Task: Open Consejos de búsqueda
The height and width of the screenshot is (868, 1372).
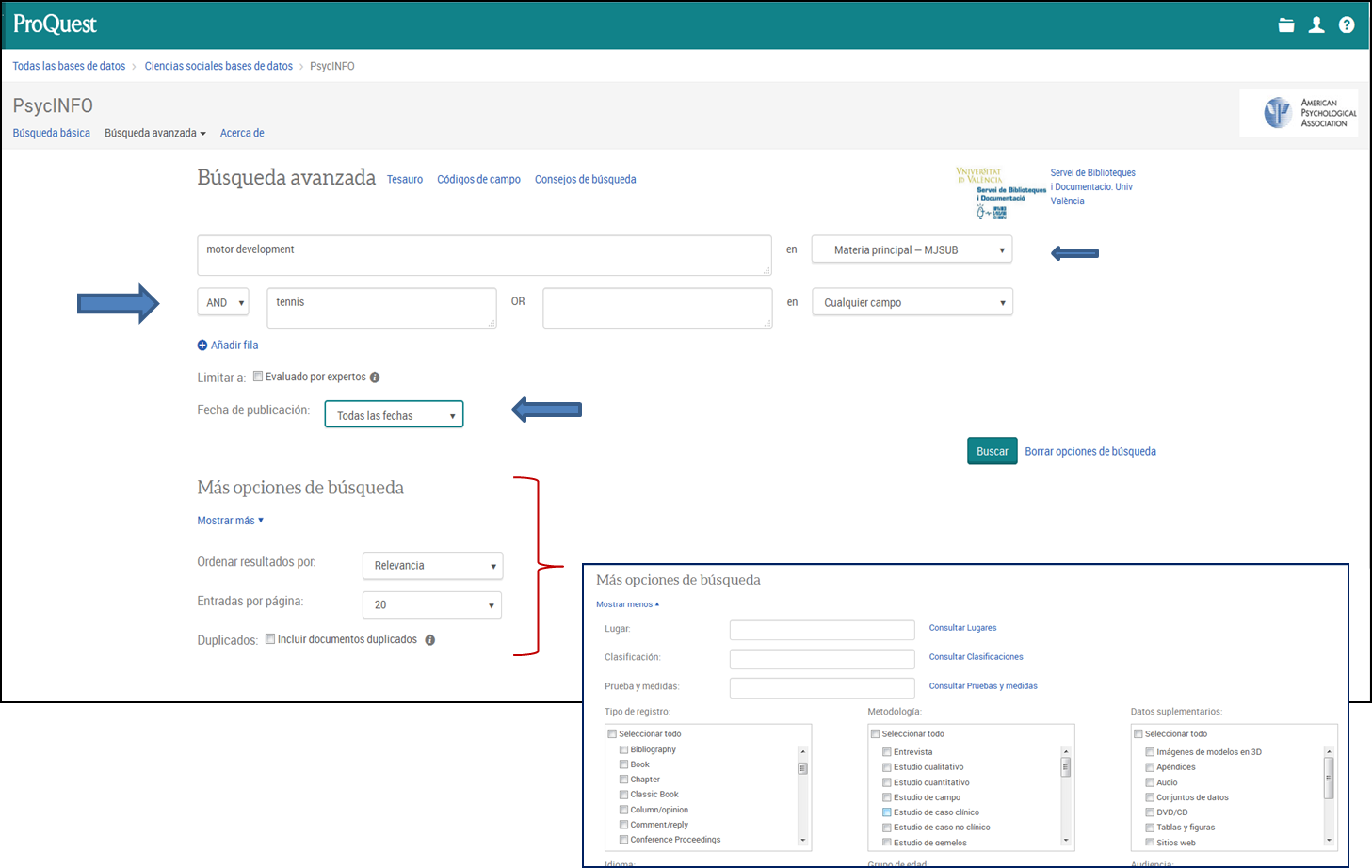Action: 585,179
